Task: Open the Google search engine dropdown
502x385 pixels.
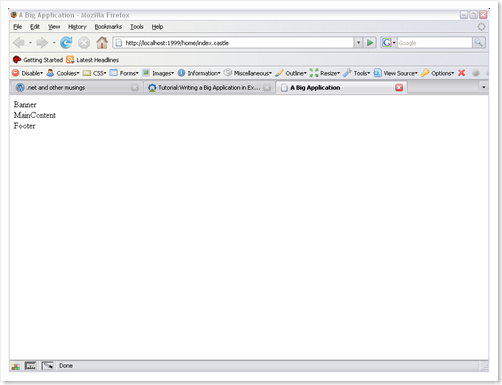Action: [x=389, y=43]
